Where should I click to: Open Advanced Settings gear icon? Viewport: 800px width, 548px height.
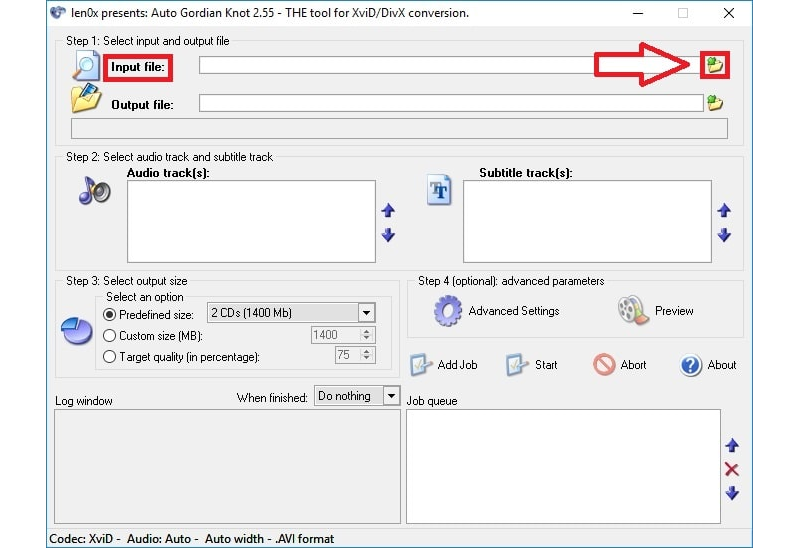[448, 310]
